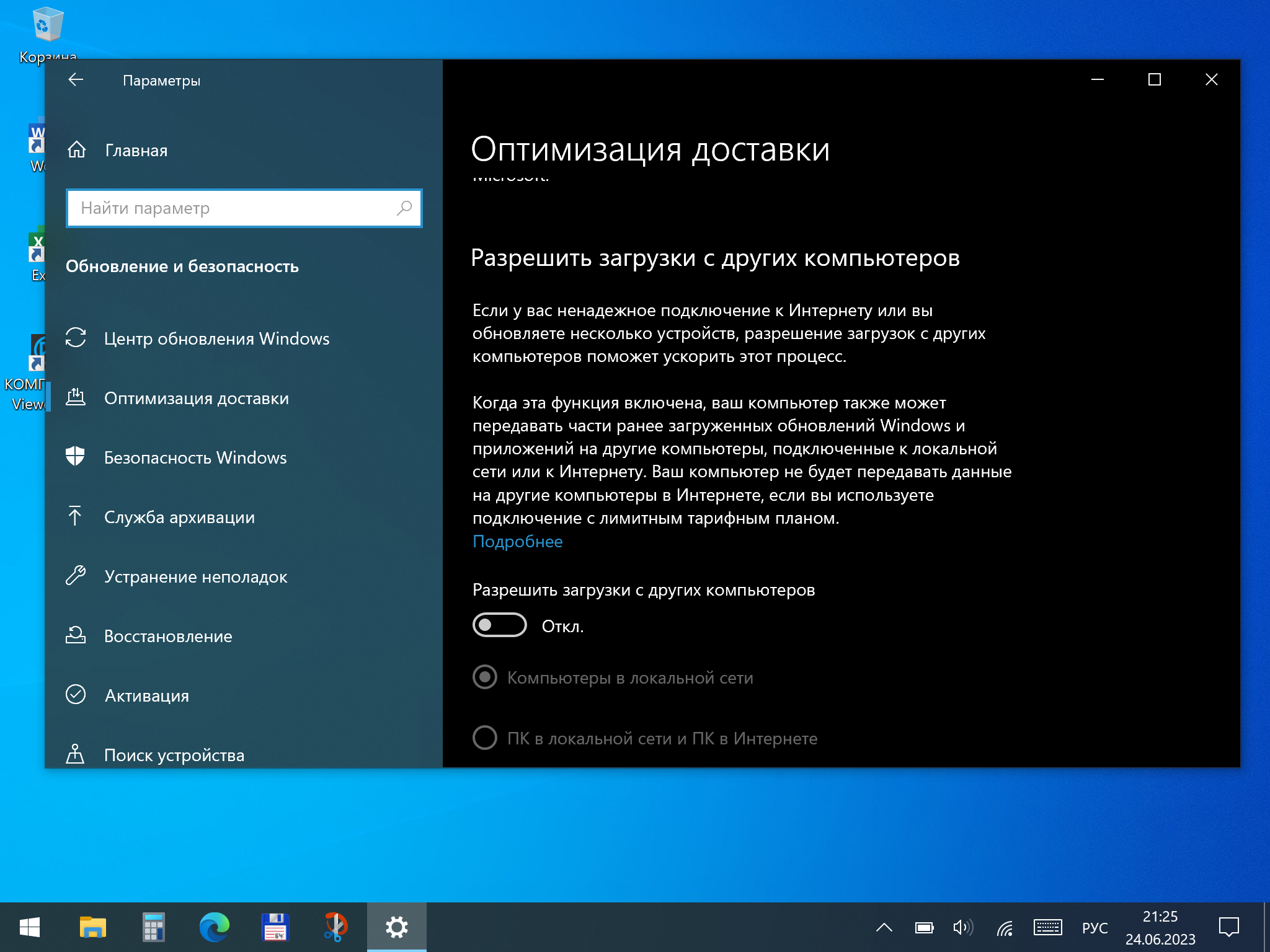Click the Оптимизация доставки page title
Image resolution: width=1270 pixels, height=952 pixels.
(x=650, y=149)
